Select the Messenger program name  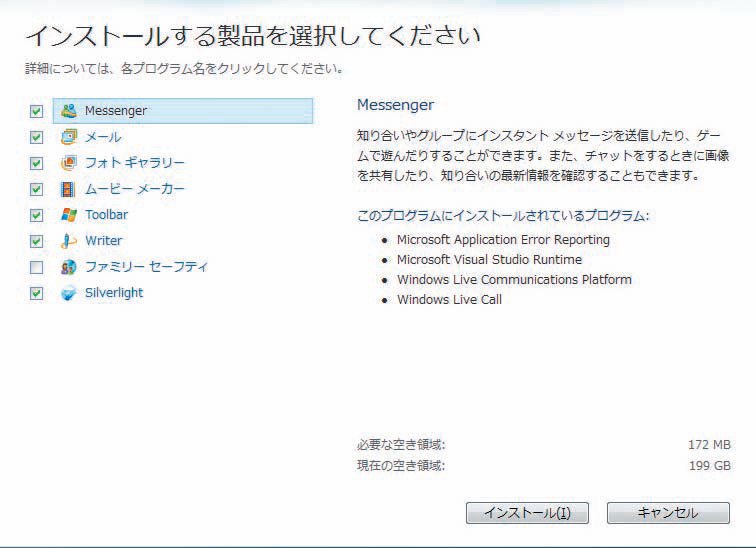point(116,111)
